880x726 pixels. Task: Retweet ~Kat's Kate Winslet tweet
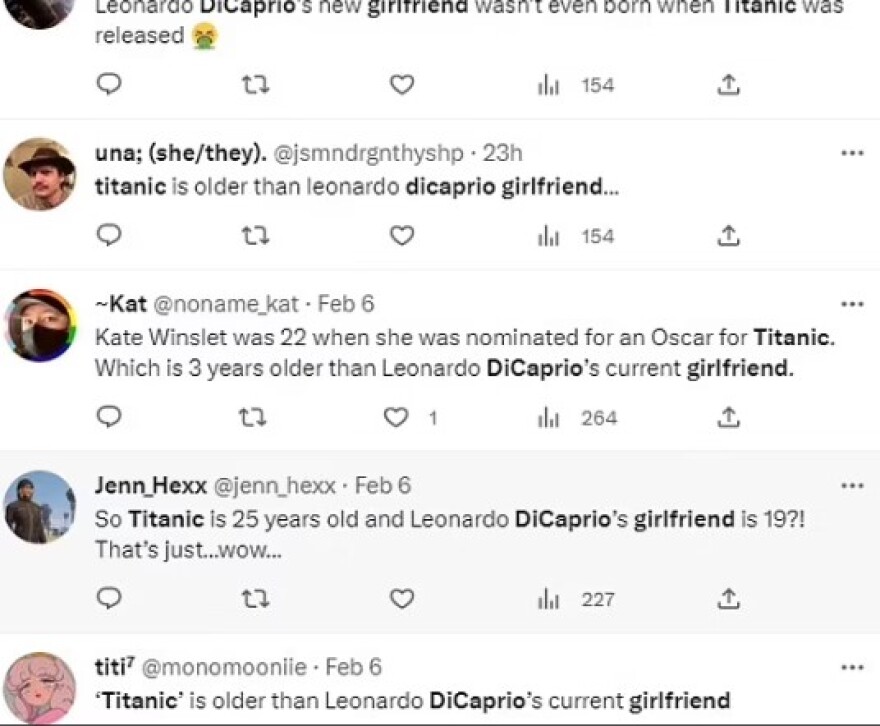click(255, 417)
